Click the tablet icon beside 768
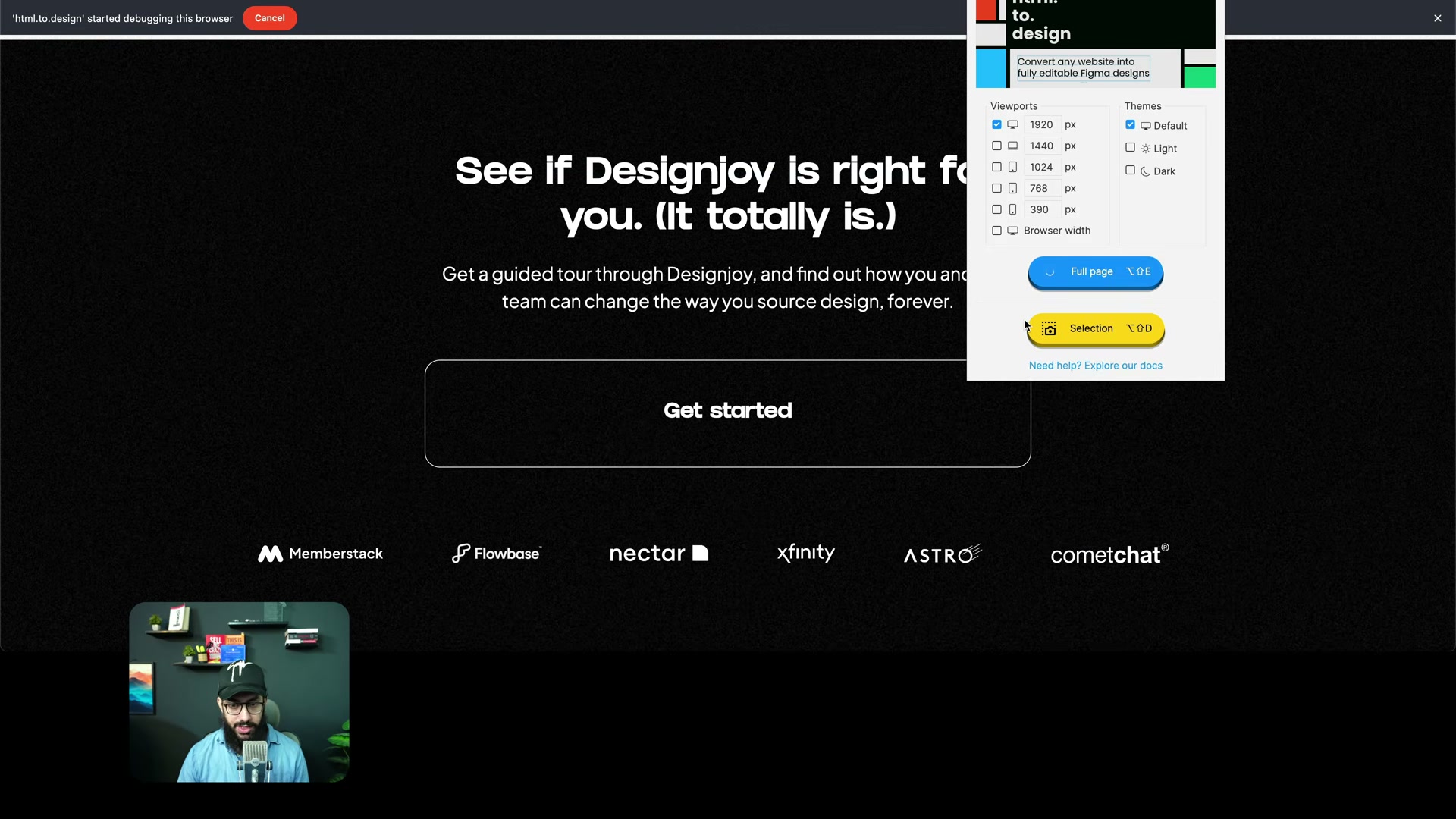The height and width of the screenshot is (819, 1456). pyautogui.click(x=1012, y=188)
